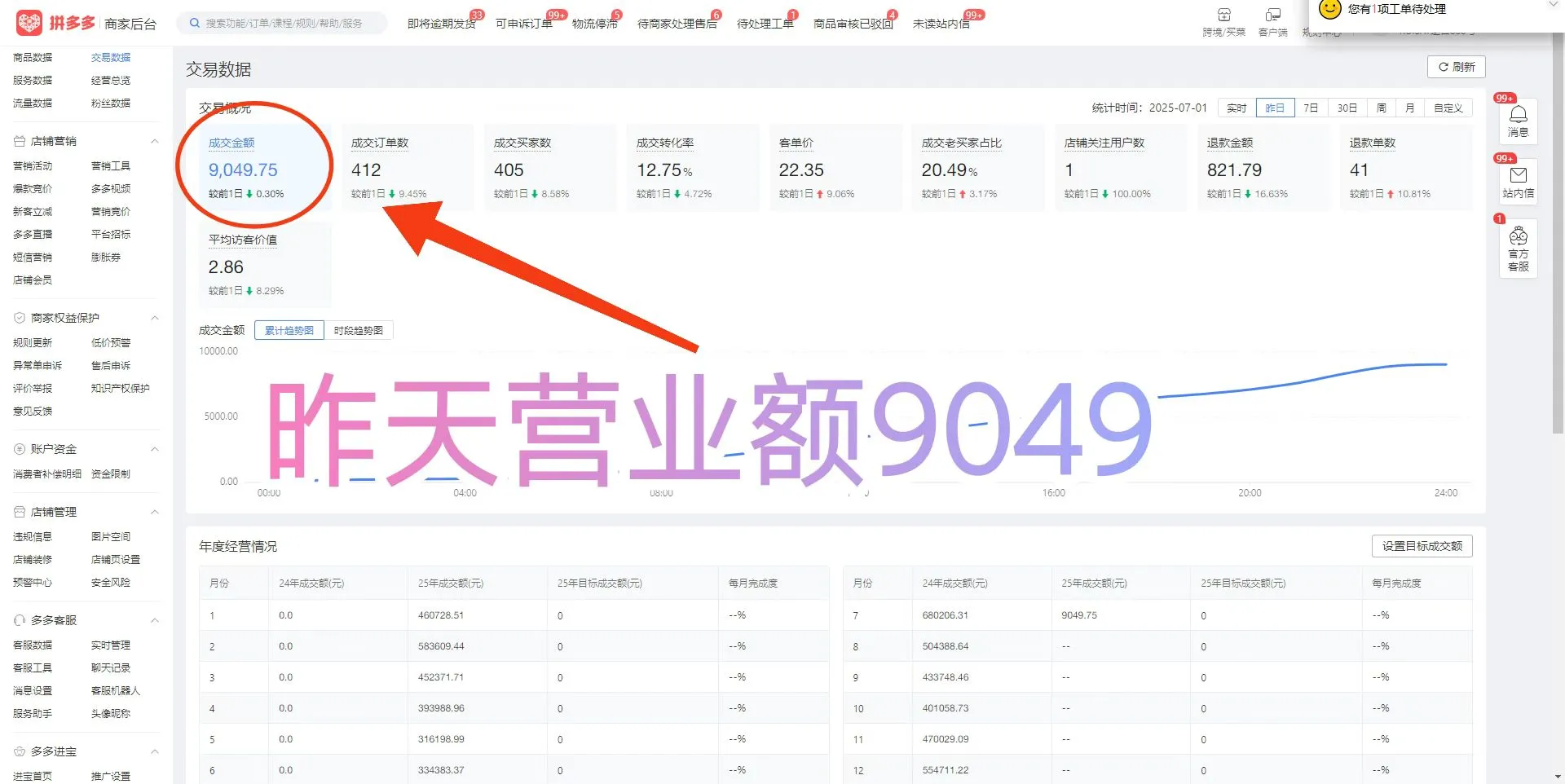Viewport: 1565px width, 784px height.
Task: Open 消费者补偿明细 in the sidebar
Action: tap(47, 474)
